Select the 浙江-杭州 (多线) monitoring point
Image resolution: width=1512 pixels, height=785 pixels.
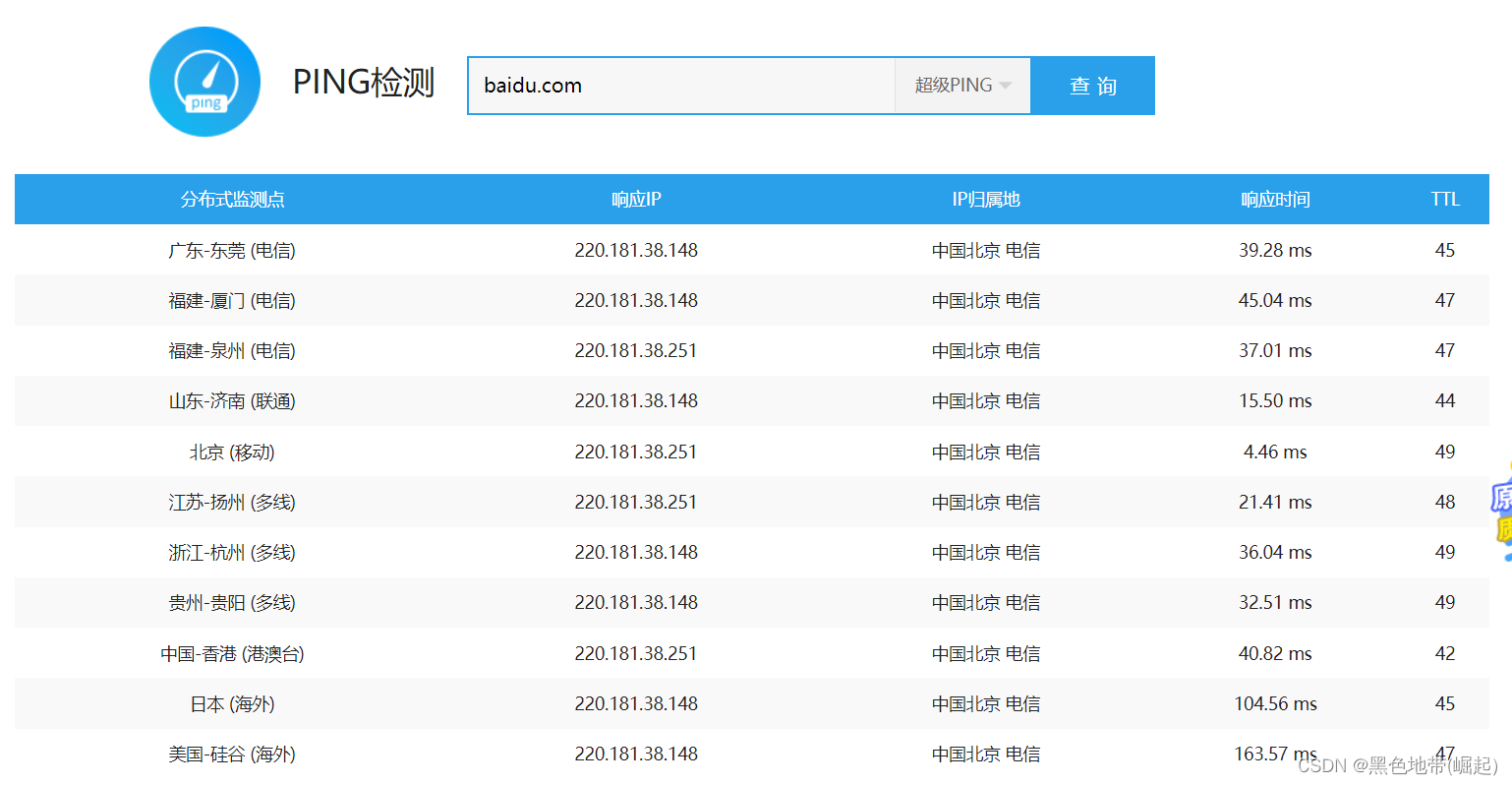(232, 553)
